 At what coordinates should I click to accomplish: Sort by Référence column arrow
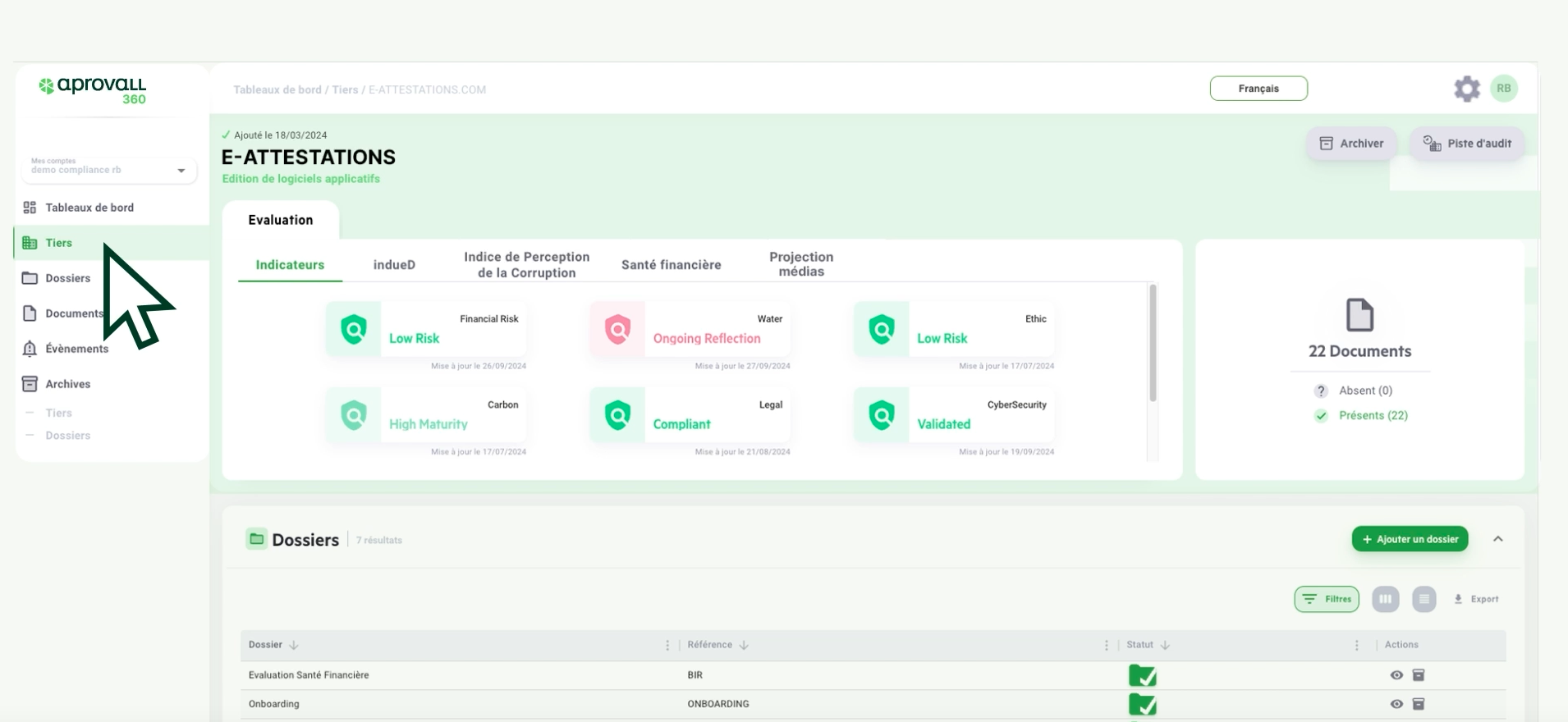tap(744, 645)
